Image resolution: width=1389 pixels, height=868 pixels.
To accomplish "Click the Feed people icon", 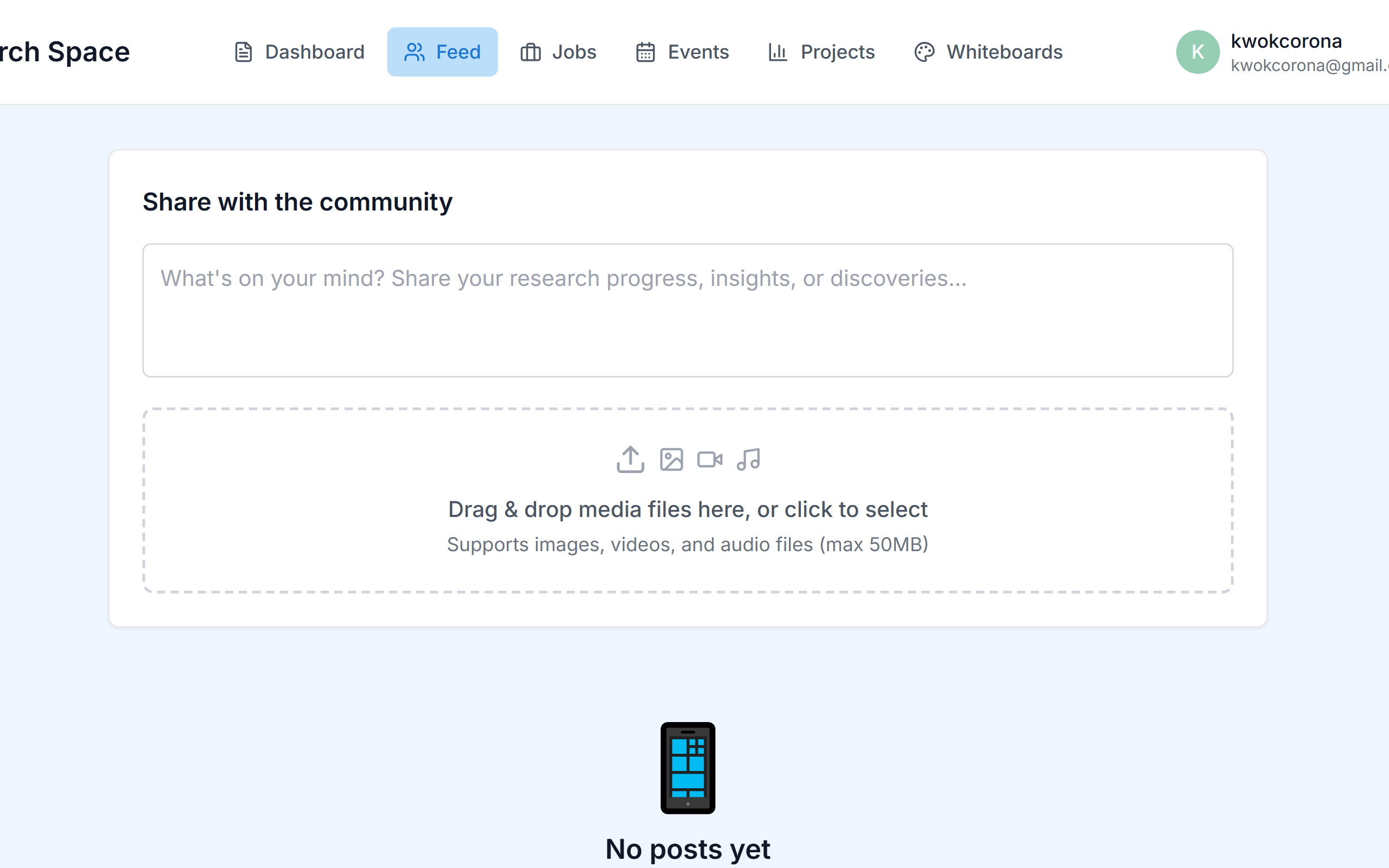I will 415,52.
